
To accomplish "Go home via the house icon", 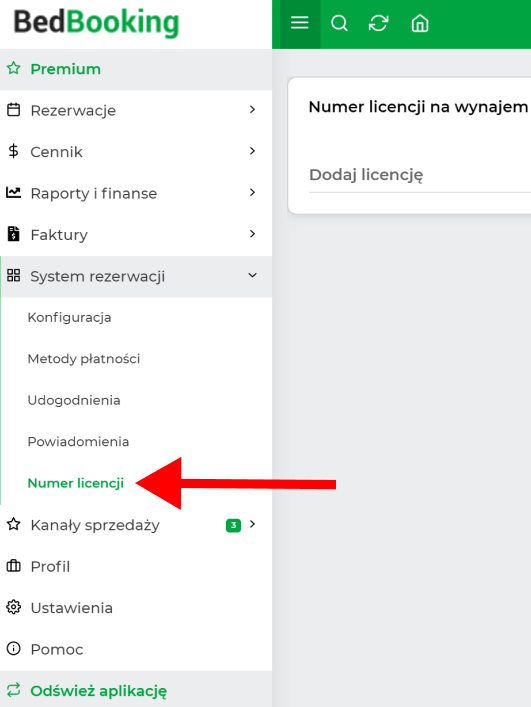I will click(420, 23).
